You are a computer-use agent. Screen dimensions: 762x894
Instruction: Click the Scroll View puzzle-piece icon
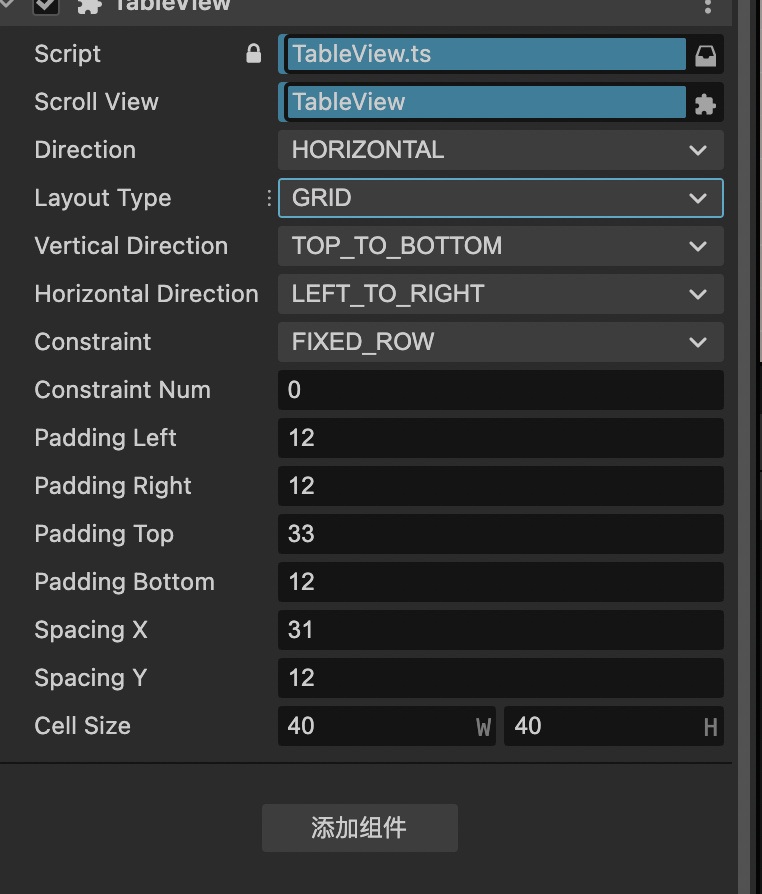(x=706, y=102)
